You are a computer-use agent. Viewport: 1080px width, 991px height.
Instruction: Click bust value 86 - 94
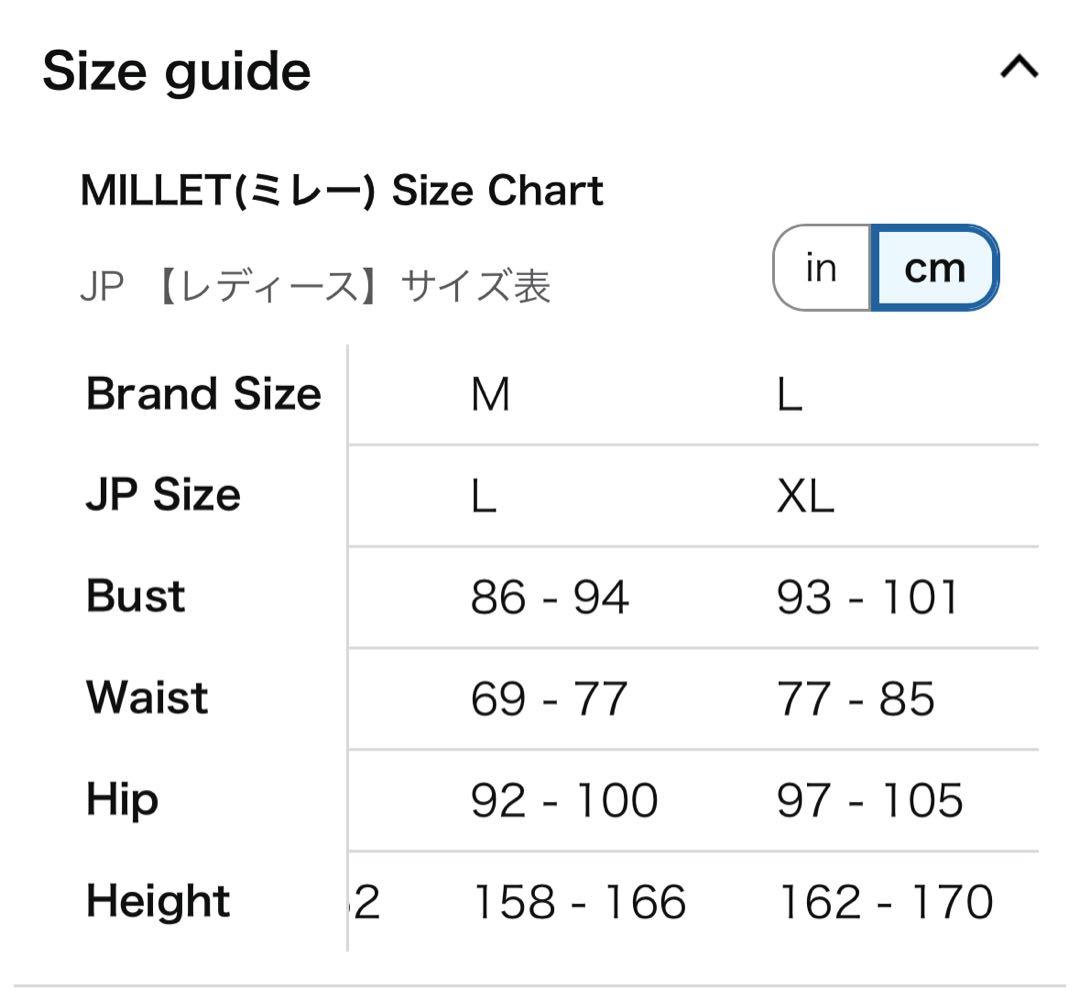549,598
